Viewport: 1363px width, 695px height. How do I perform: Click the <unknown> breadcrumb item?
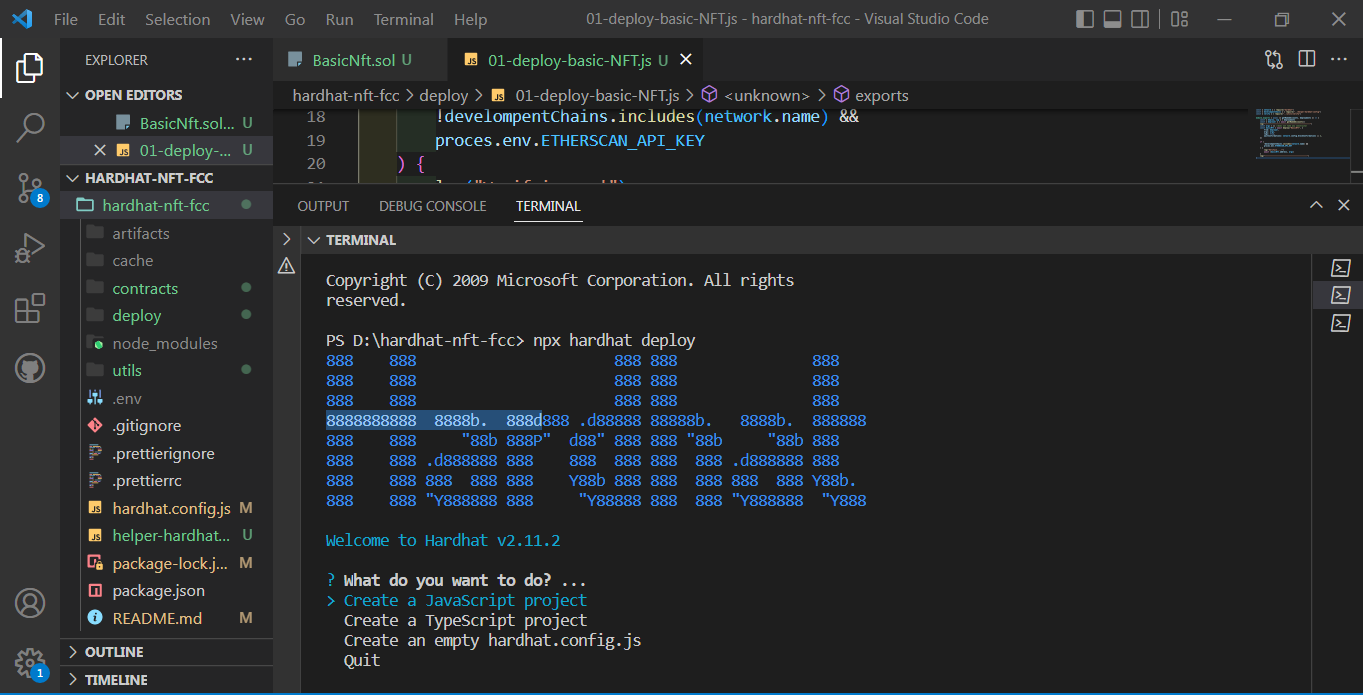tap(767, 96)
